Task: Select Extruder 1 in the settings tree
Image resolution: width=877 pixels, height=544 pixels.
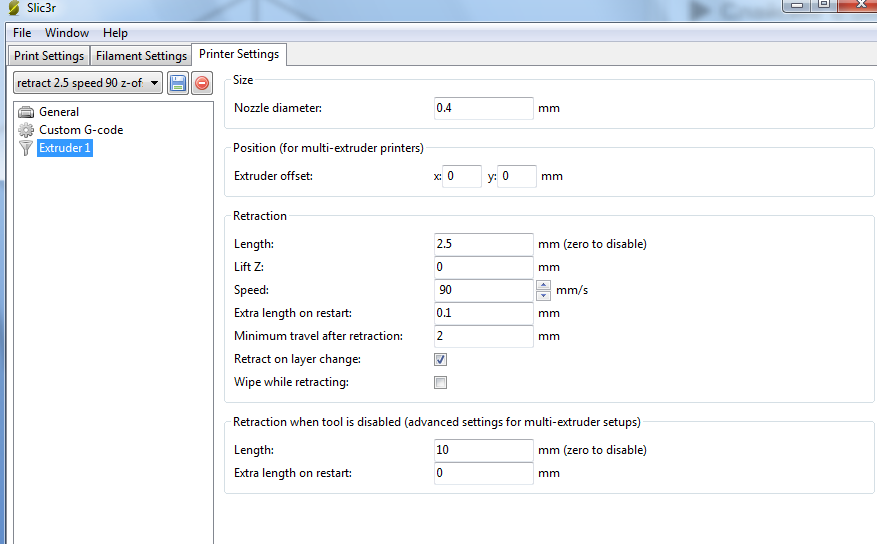Action: (65, 148)
